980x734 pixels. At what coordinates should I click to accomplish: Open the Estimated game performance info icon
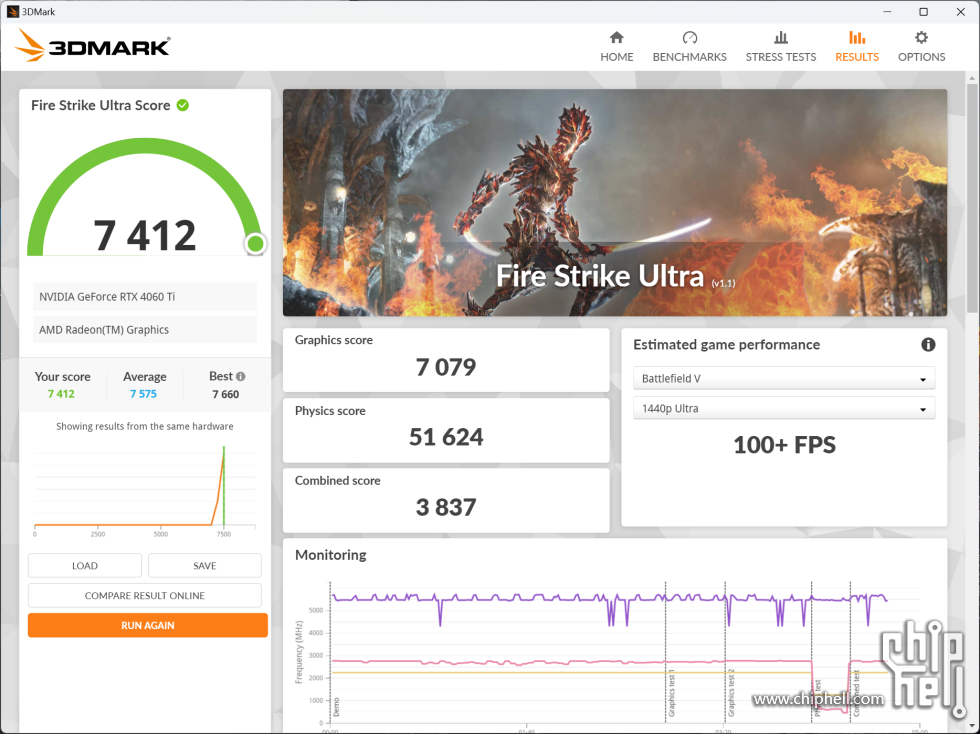928,344
